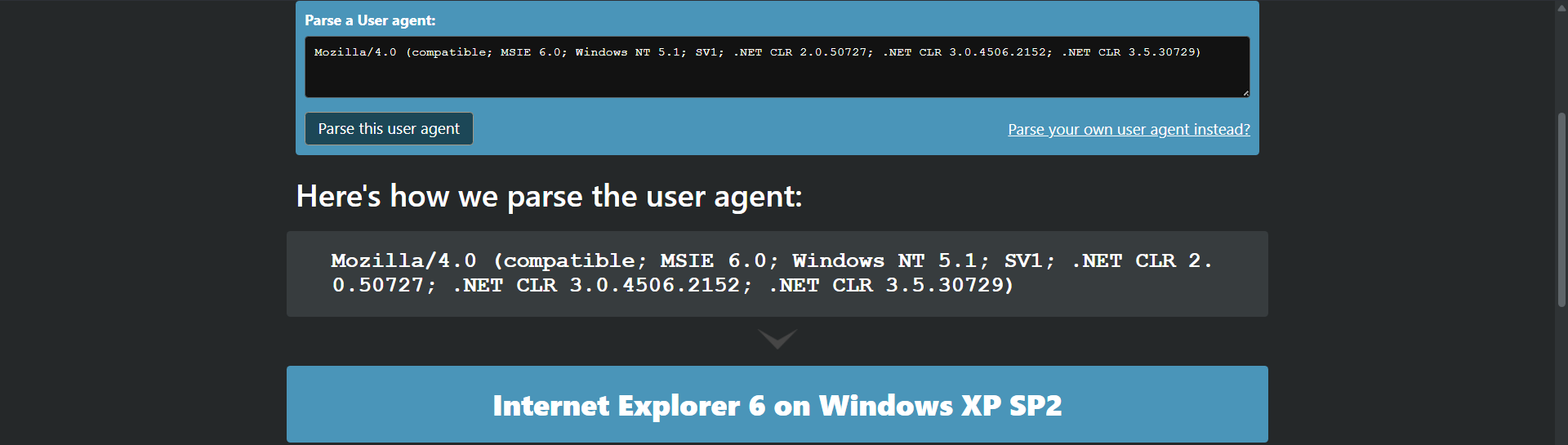Click the scrollbar track below the thumb
1568x445 pixels.
pos(1561,376)
